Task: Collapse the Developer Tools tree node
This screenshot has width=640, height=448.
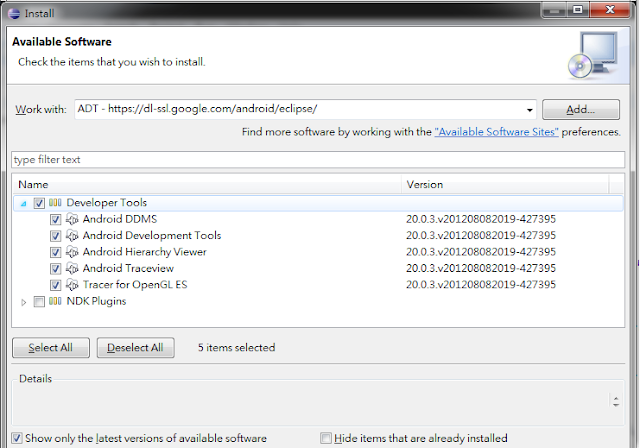Action: [24, 203]
